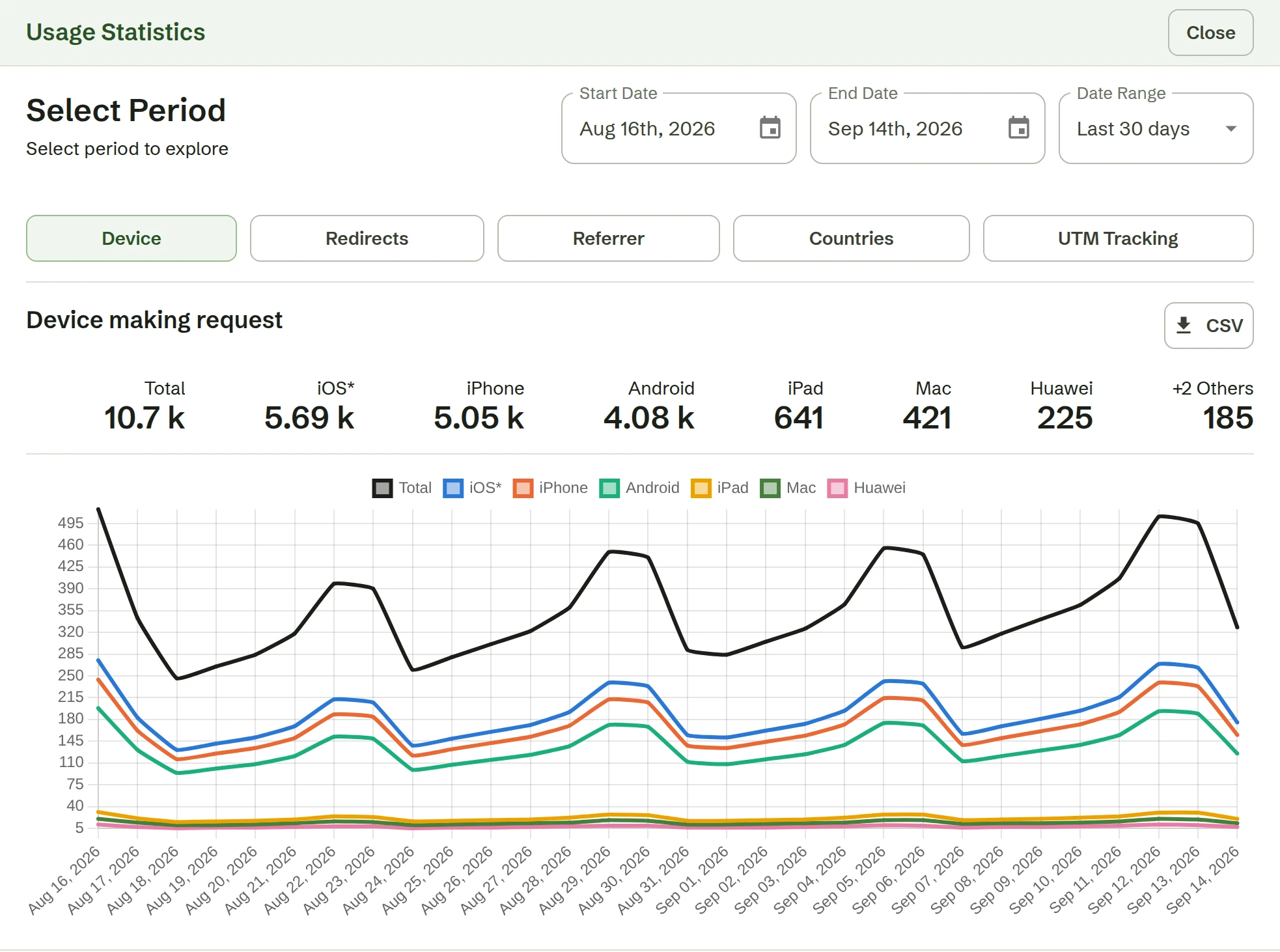The image size is (1280, 952).
Task: Click the Android 4.08 k statistic
Action: tap(649, 406)
